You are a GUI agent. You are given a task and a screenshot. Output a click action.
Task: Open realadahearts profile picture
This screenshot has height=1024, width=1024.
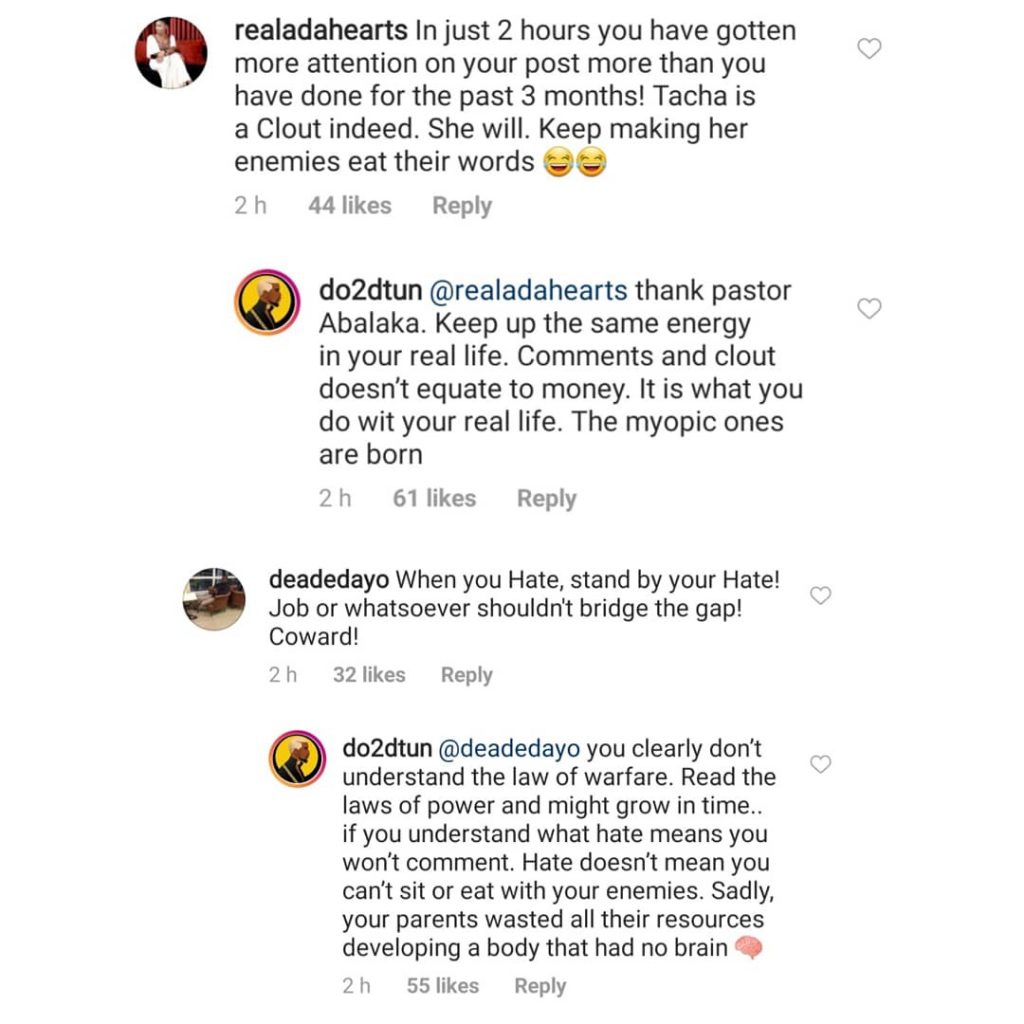171,52
